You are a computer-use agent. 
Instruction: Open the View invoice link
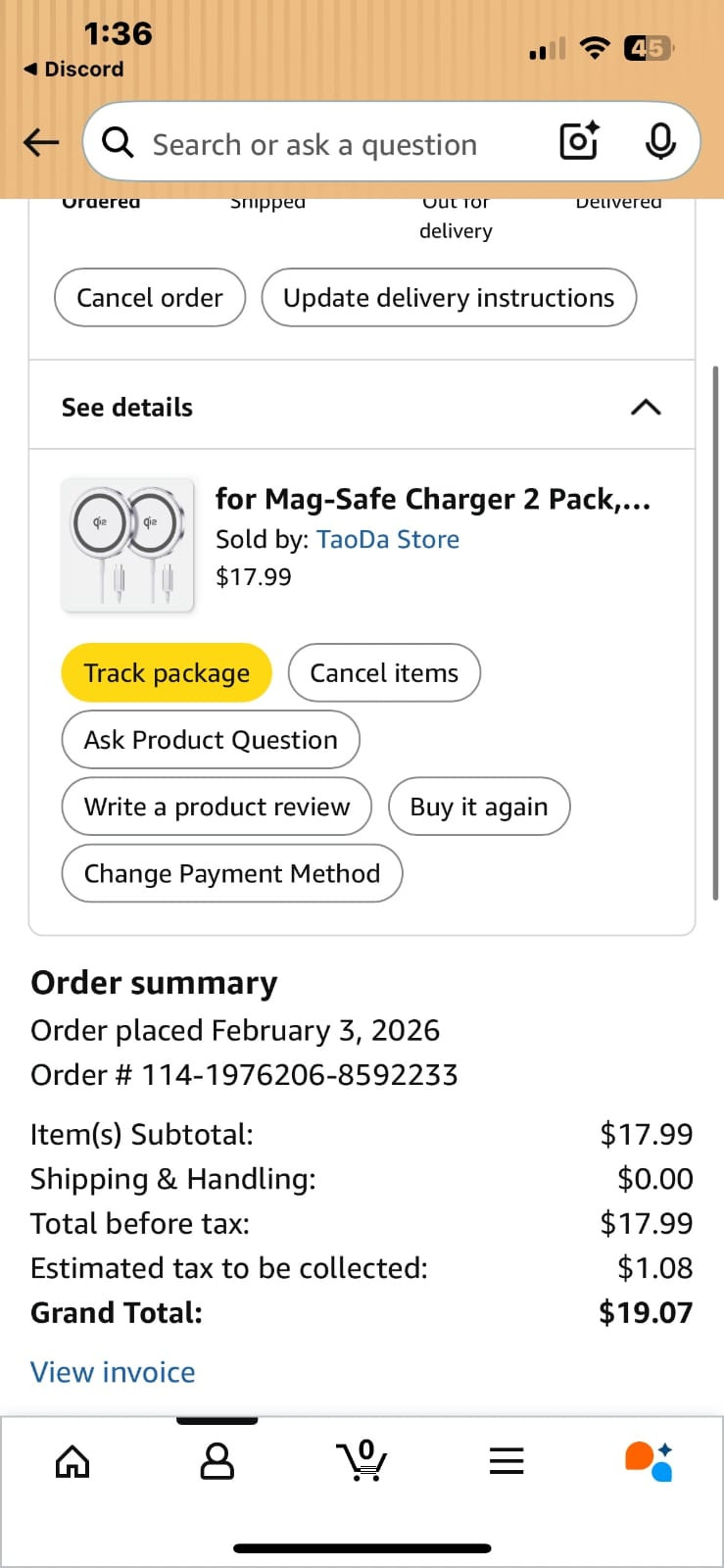click(113, 1372)
